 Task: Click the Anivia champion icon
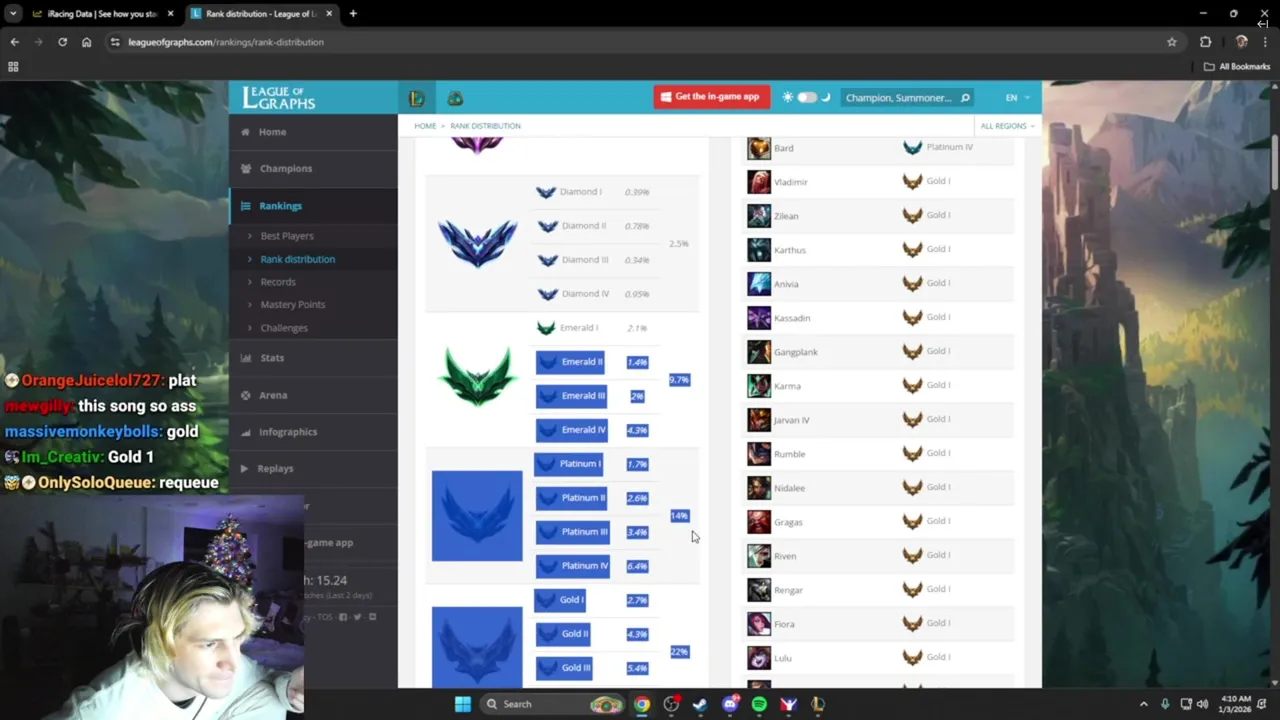point(759,284)
